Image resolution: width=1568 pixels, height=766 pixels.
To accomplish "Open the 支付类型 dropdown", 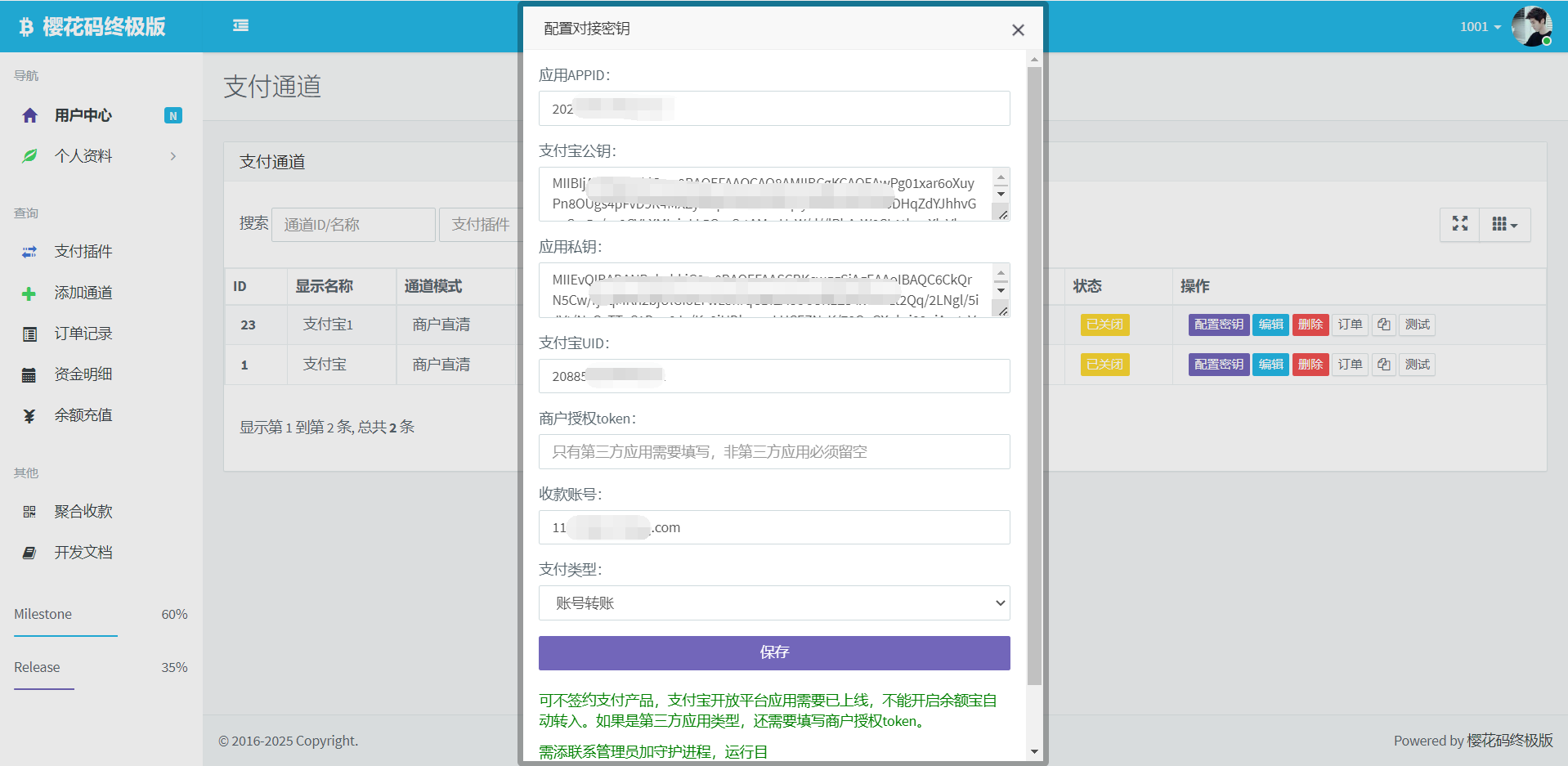I will [x=773, y=603].
